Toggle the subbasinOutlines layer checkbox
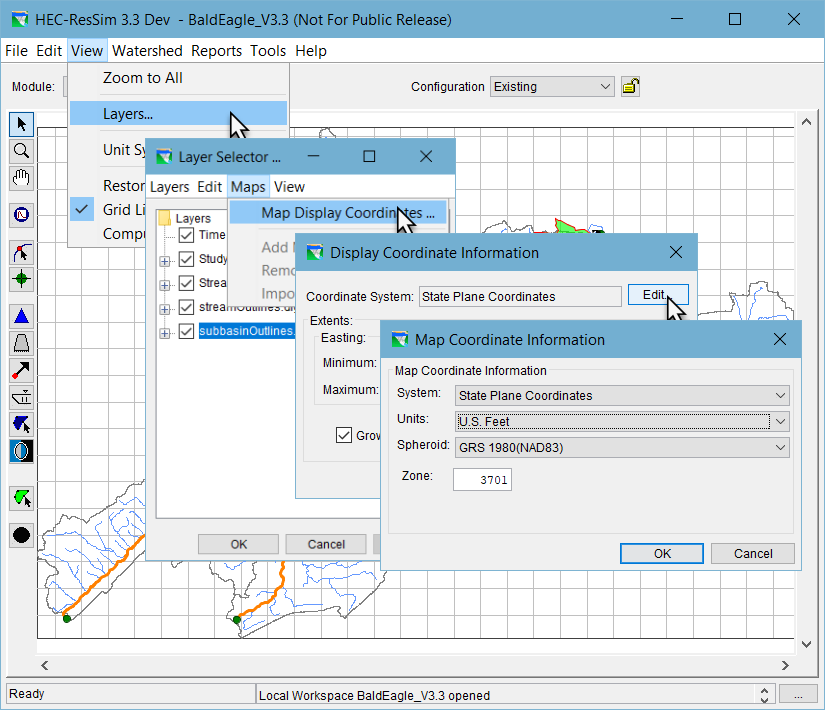The image size is (825, 710). 186,331
